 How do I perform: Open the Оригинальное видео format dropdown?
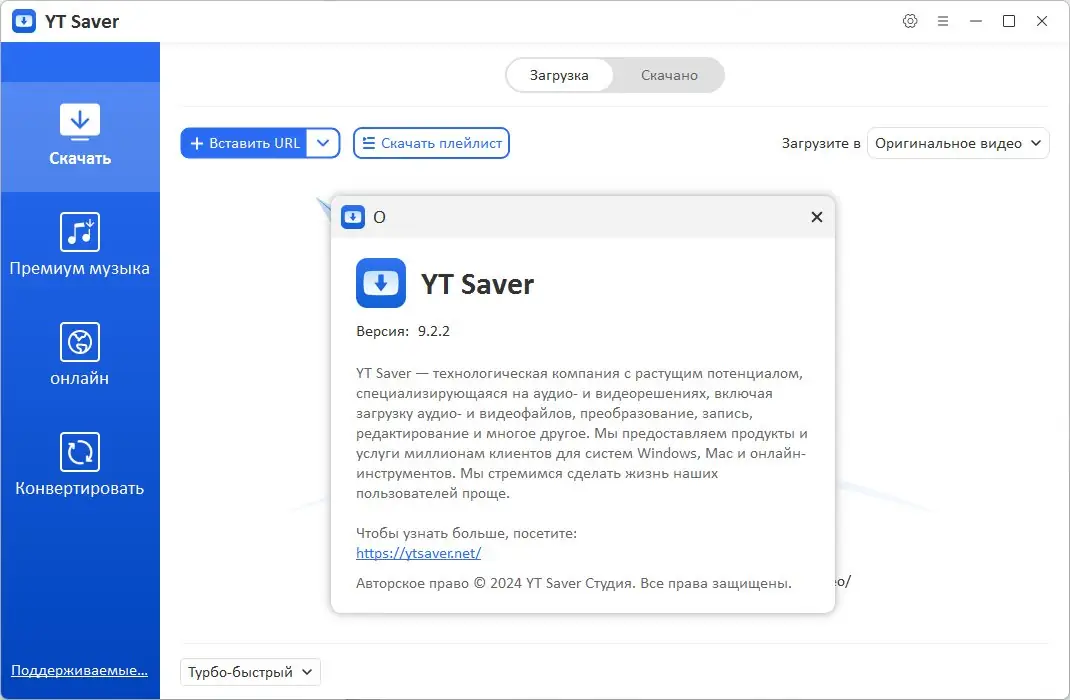(957, 143)
